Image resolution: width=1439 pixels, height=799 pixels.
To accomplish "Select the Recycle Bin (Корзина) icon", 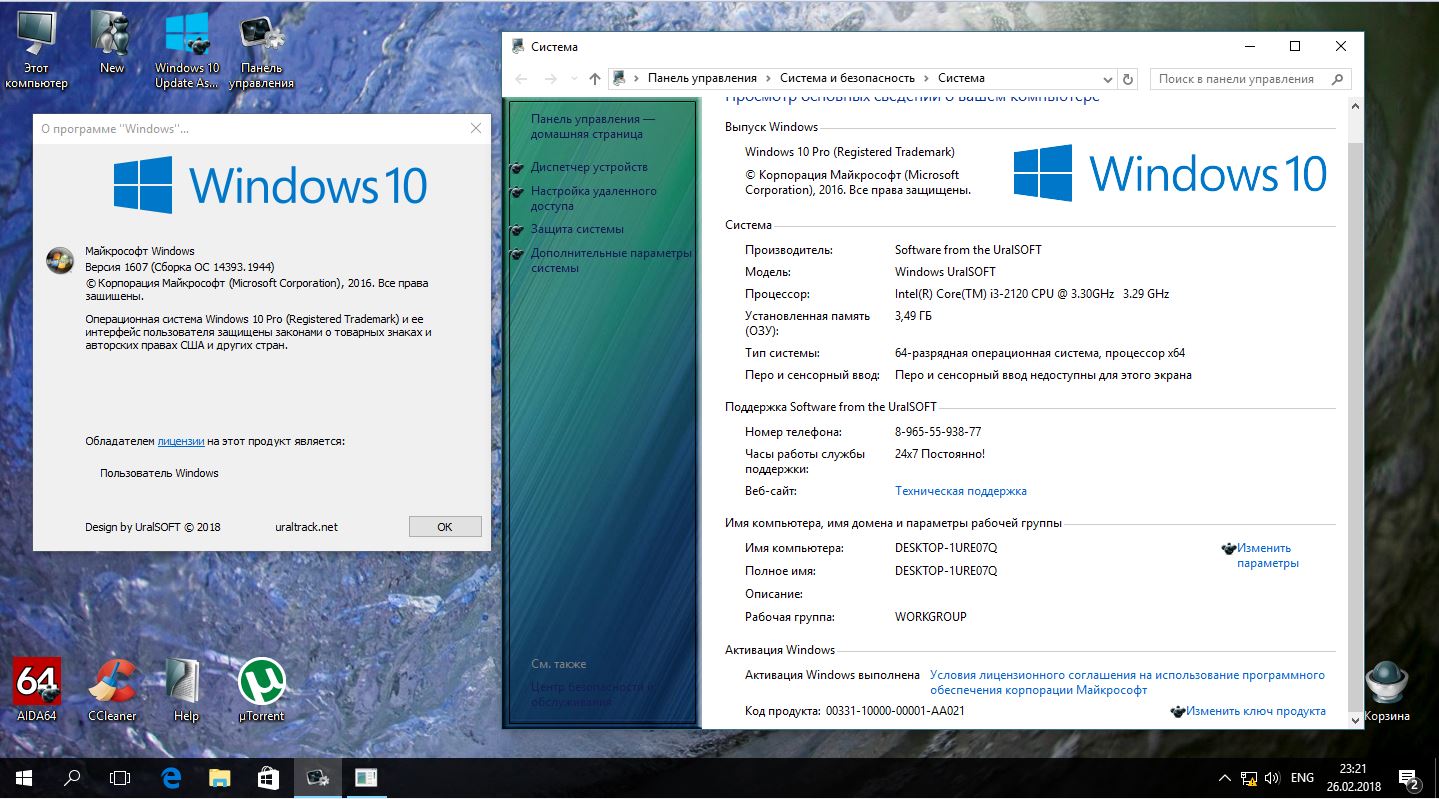I will tap(1386, 691).
